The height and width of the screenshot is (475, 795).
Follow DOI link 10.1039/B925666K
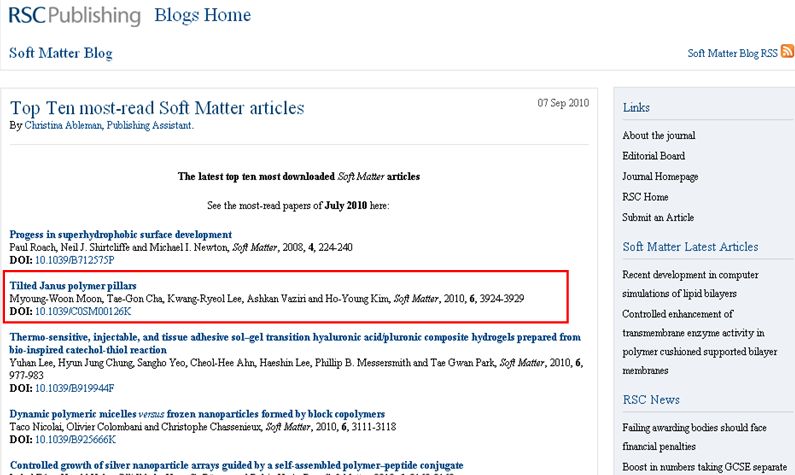[76, 440]
